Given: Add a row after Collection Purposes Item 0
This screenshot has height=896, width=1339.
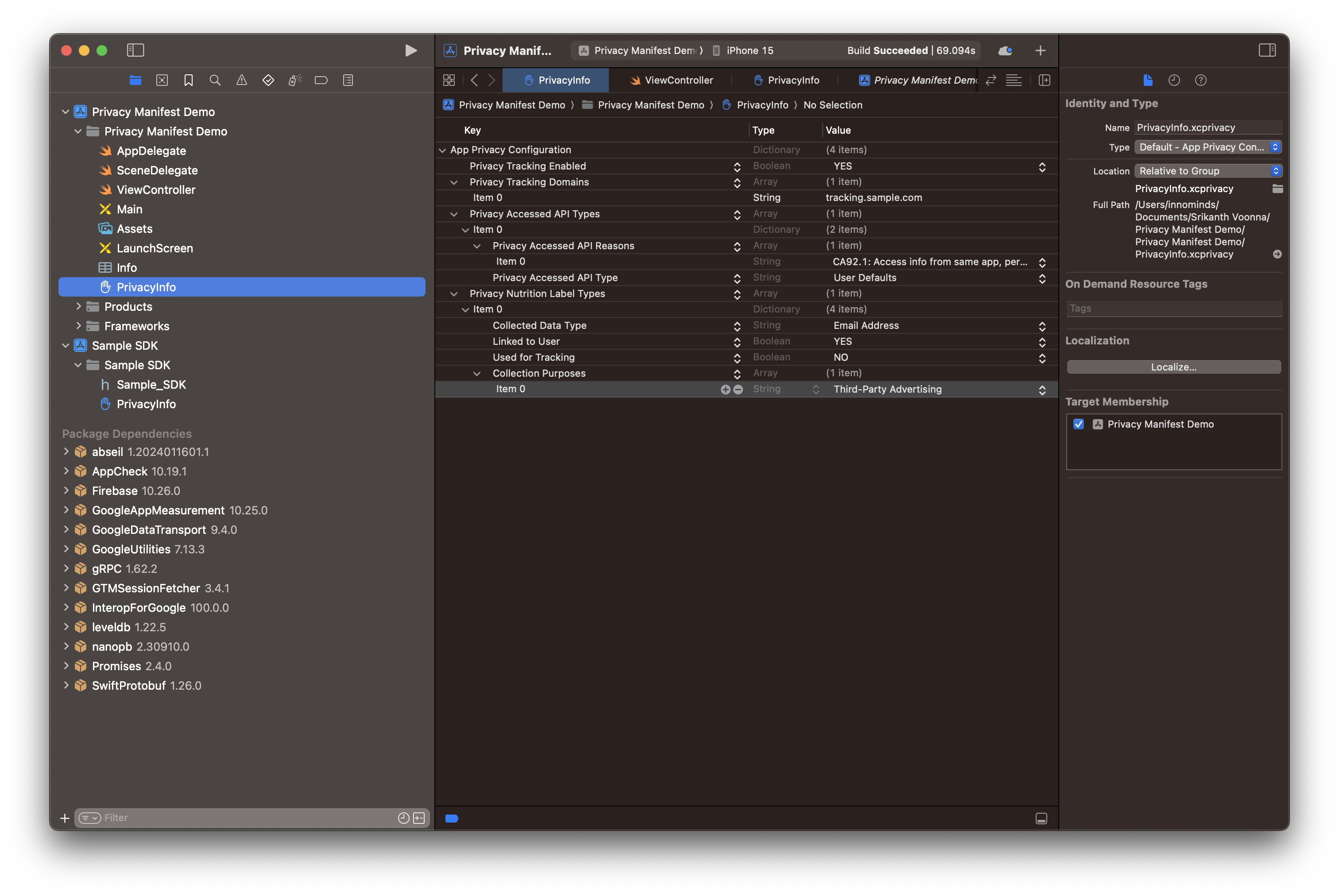Looking at the screenshot, I should pyautogui.click(x=725, y=389).
